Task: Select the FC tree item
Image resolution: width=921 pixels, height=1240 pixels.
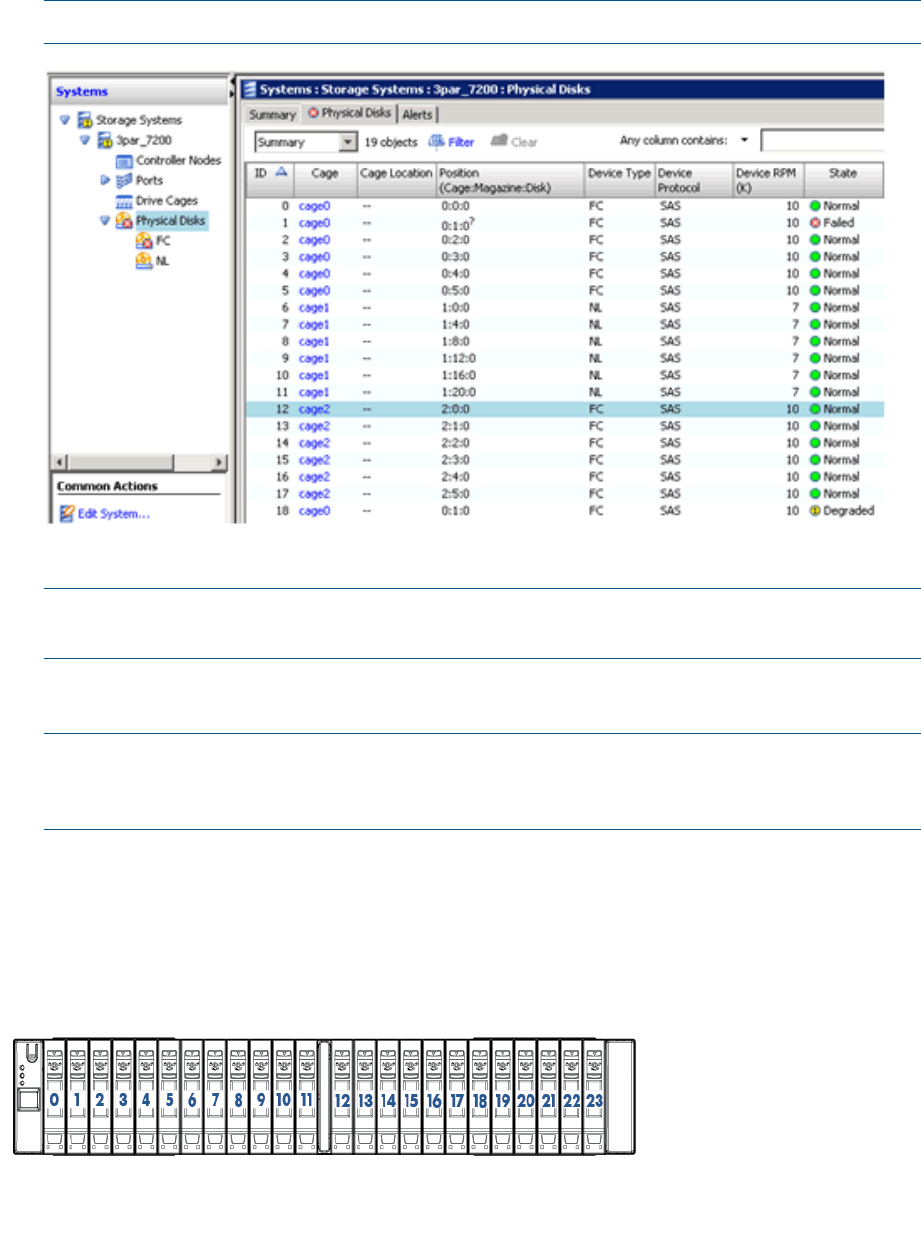Action: coord(163,241)
